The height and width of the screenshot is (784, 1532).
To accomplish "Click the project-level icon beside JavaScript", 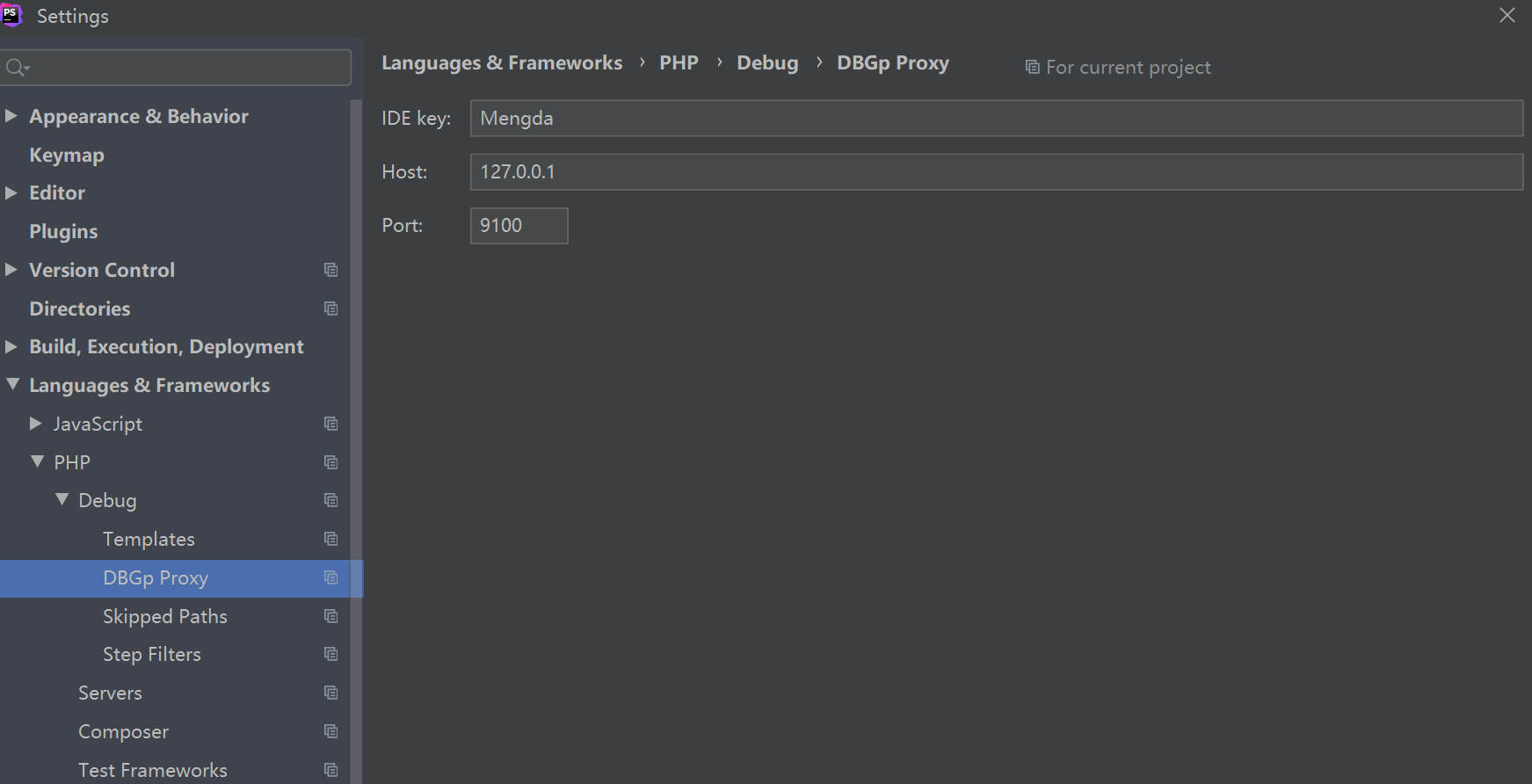I will (330, 424).
